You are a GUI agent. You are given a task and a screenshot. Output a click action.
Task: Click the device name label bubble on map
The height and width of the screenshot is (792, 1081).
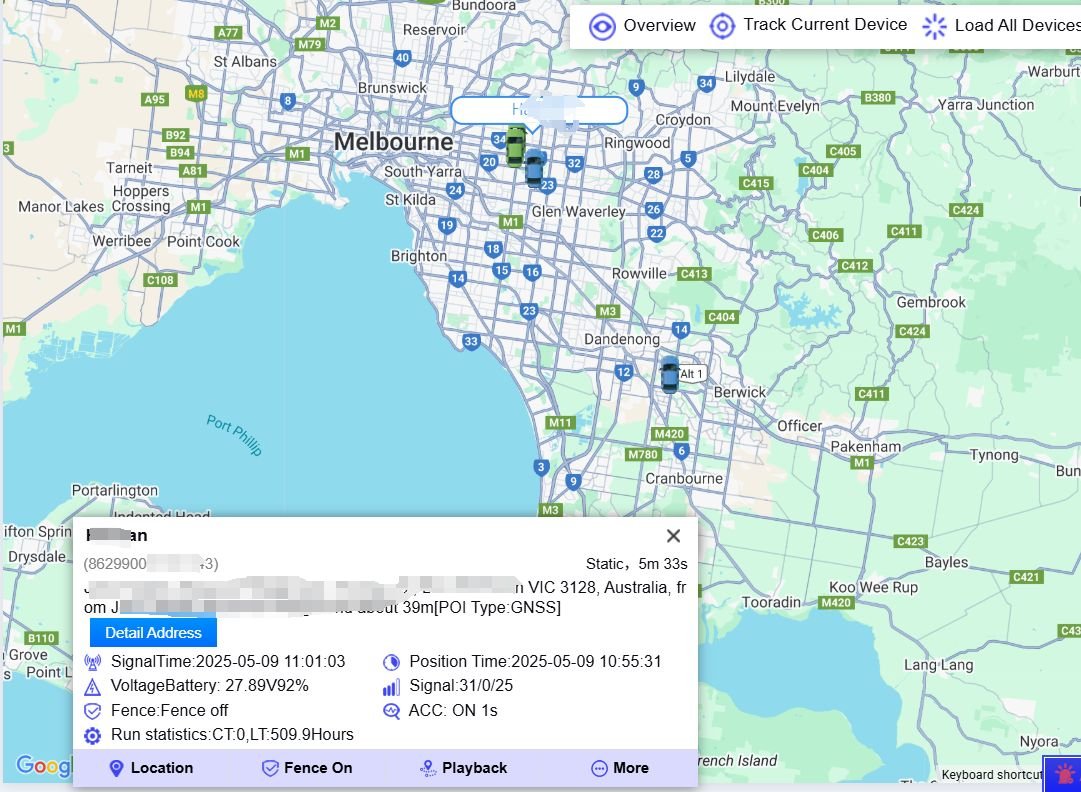539,110
